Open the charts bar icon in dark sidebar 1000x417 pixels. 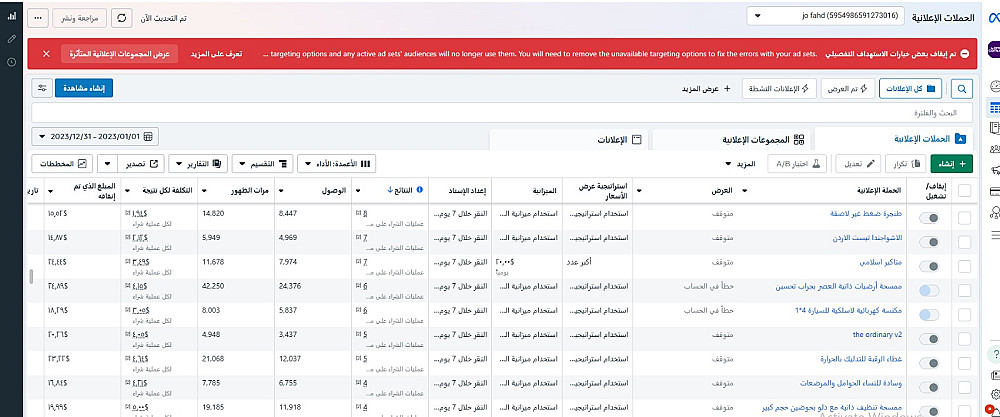pos(10,16)
